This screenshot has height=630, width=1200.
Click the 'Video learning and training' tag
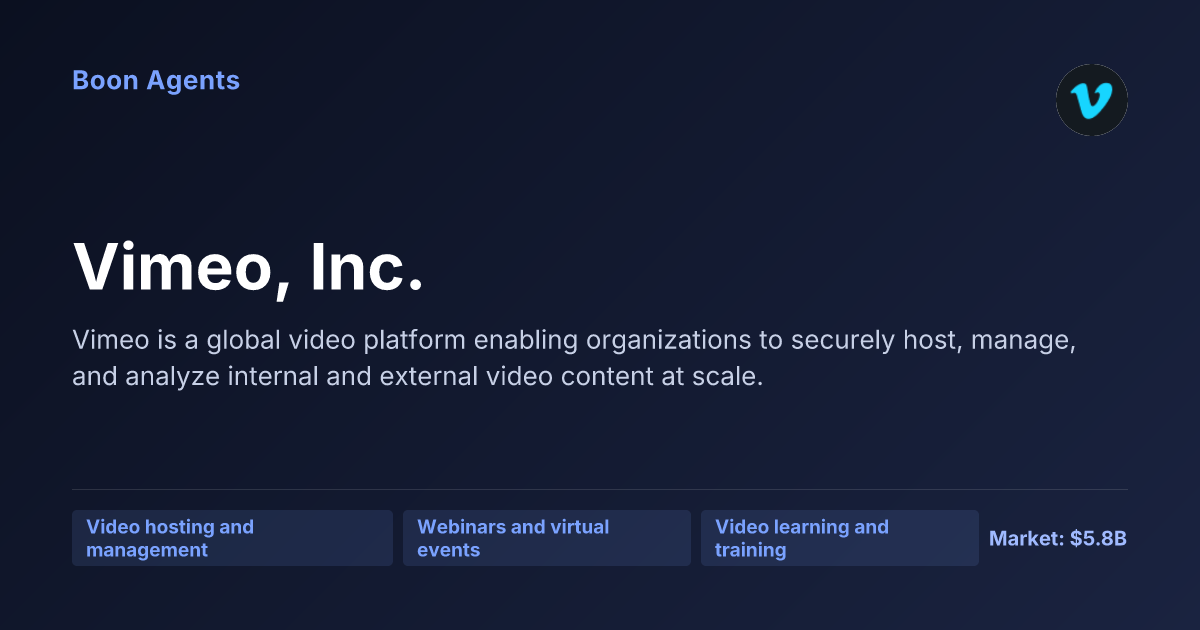(840, 538)
